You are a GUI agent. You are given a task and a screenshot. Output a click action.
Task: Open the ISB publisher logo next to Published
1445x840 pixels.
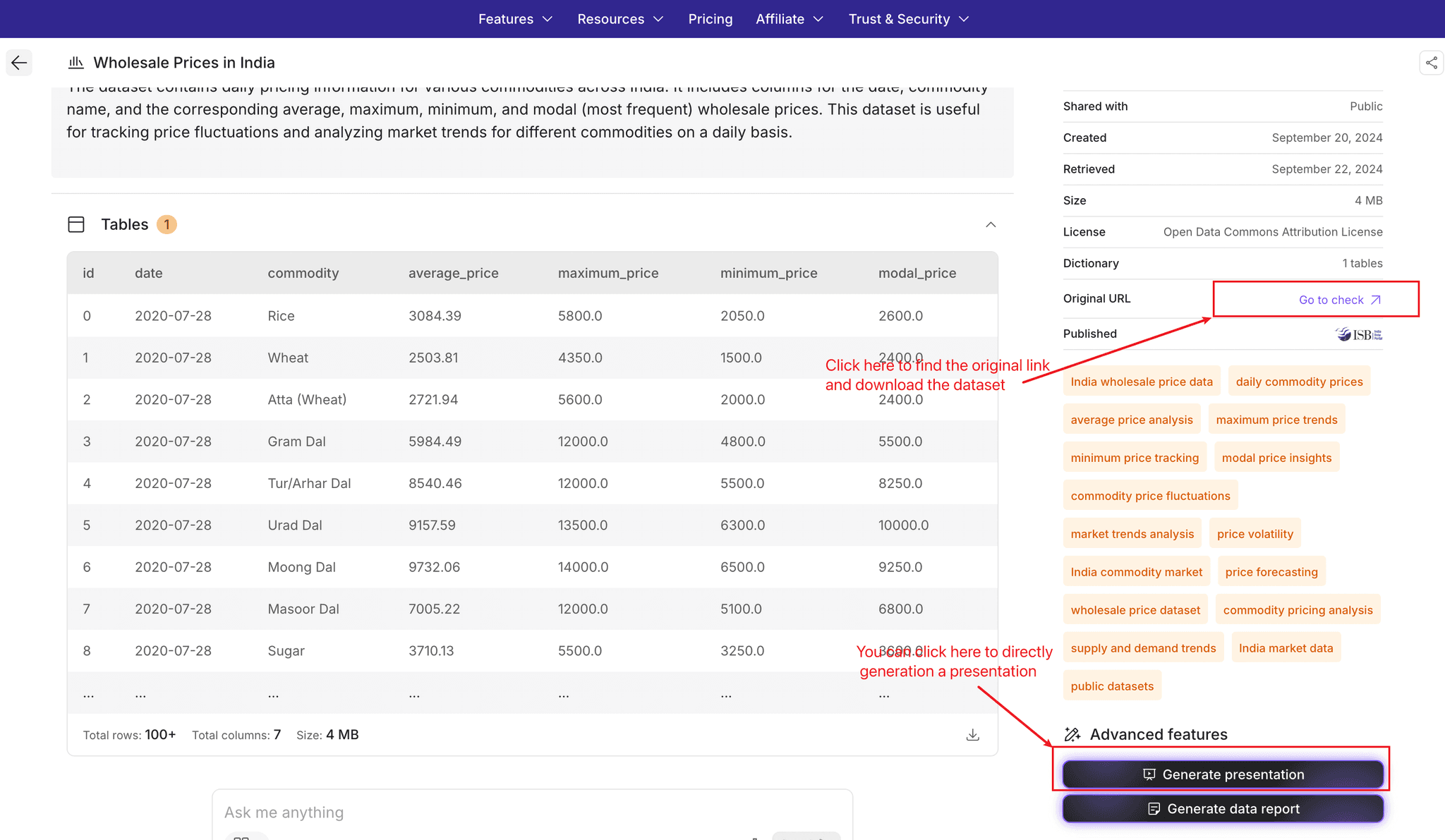click(1357, 334)
